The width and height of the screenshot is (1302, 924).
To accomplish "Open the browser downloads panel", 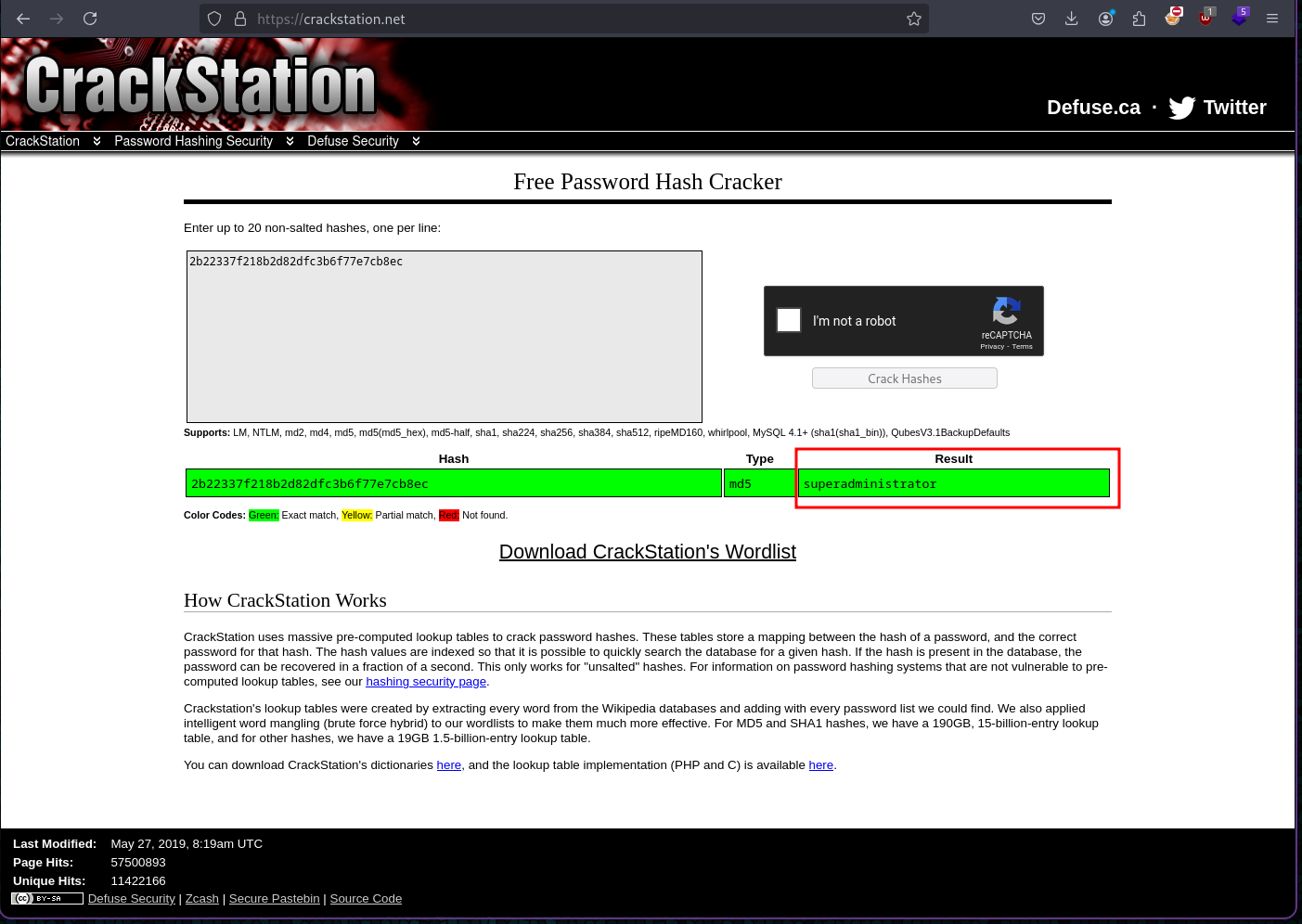I will [x=1072, y=19].
